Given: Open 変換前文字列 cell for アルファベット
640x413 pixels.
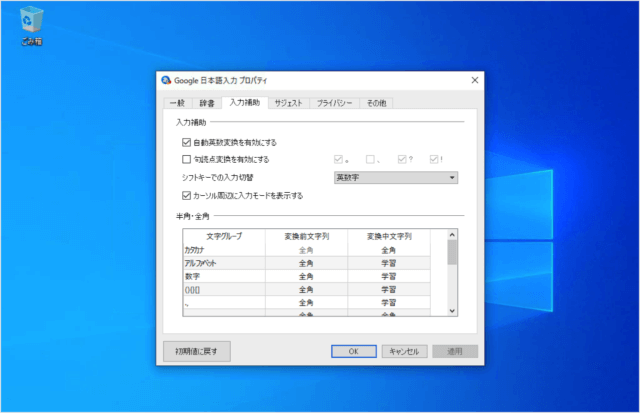Looking at the screenshot, I should pyautogui.click(x=307, y=263).
